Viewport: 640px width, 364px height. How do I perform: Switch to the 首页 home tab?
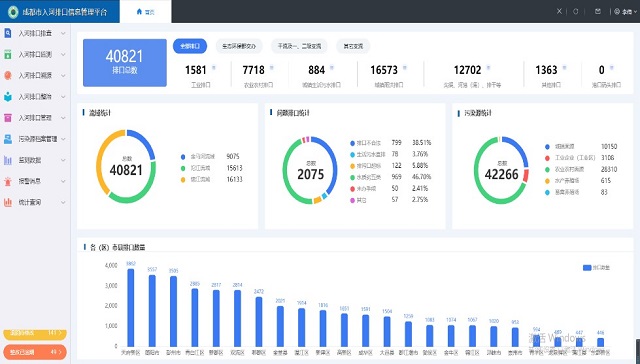(145, 11)
